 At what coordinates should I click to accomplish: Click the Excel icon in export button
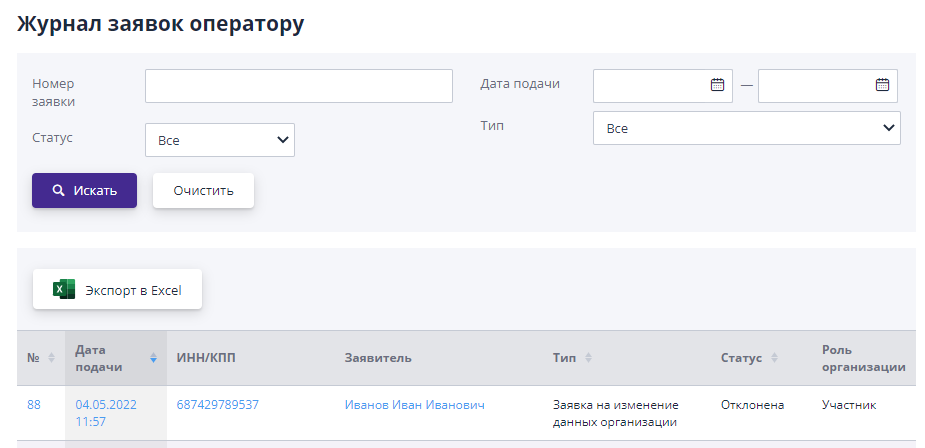[x=64, y=290]
